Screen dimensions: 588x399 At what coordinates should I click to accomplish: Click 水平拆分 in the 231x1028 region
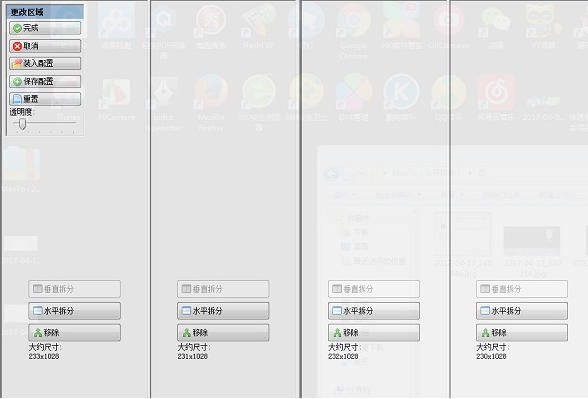pyautogui.click(x=223, y=311)
